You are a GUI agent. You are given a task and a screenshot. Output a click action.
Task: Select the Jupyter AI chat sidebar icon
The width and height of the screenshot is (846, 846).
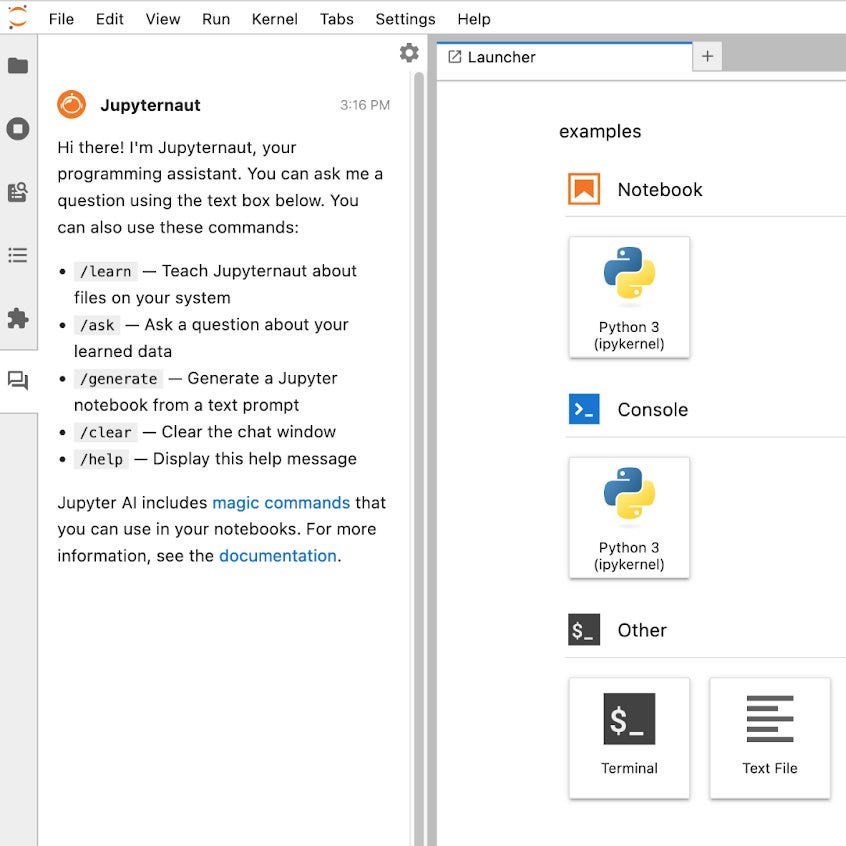point(18,381)
